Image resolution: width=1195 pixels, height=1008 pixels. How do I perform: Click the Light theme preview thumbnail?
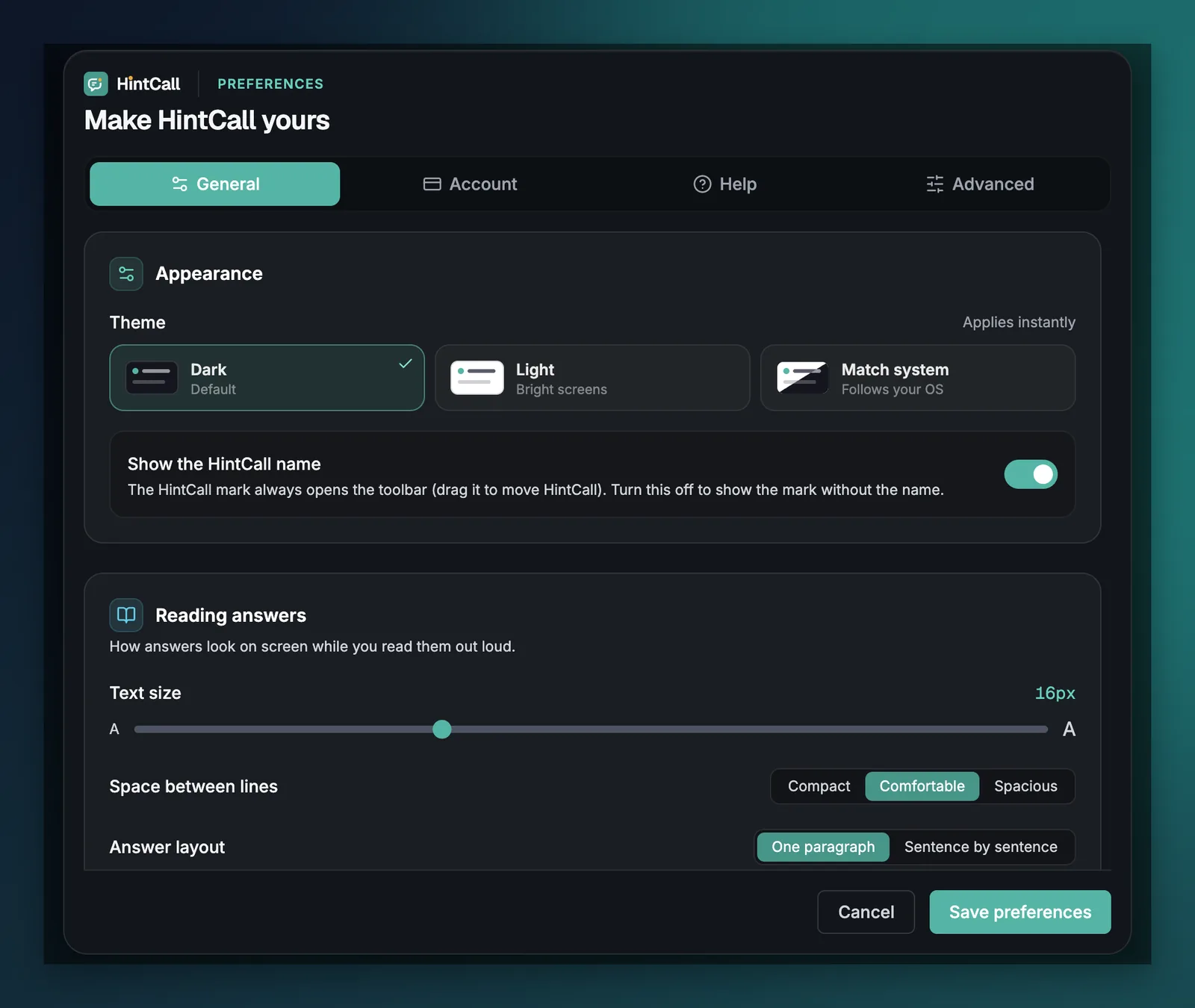tap(477, 378)
